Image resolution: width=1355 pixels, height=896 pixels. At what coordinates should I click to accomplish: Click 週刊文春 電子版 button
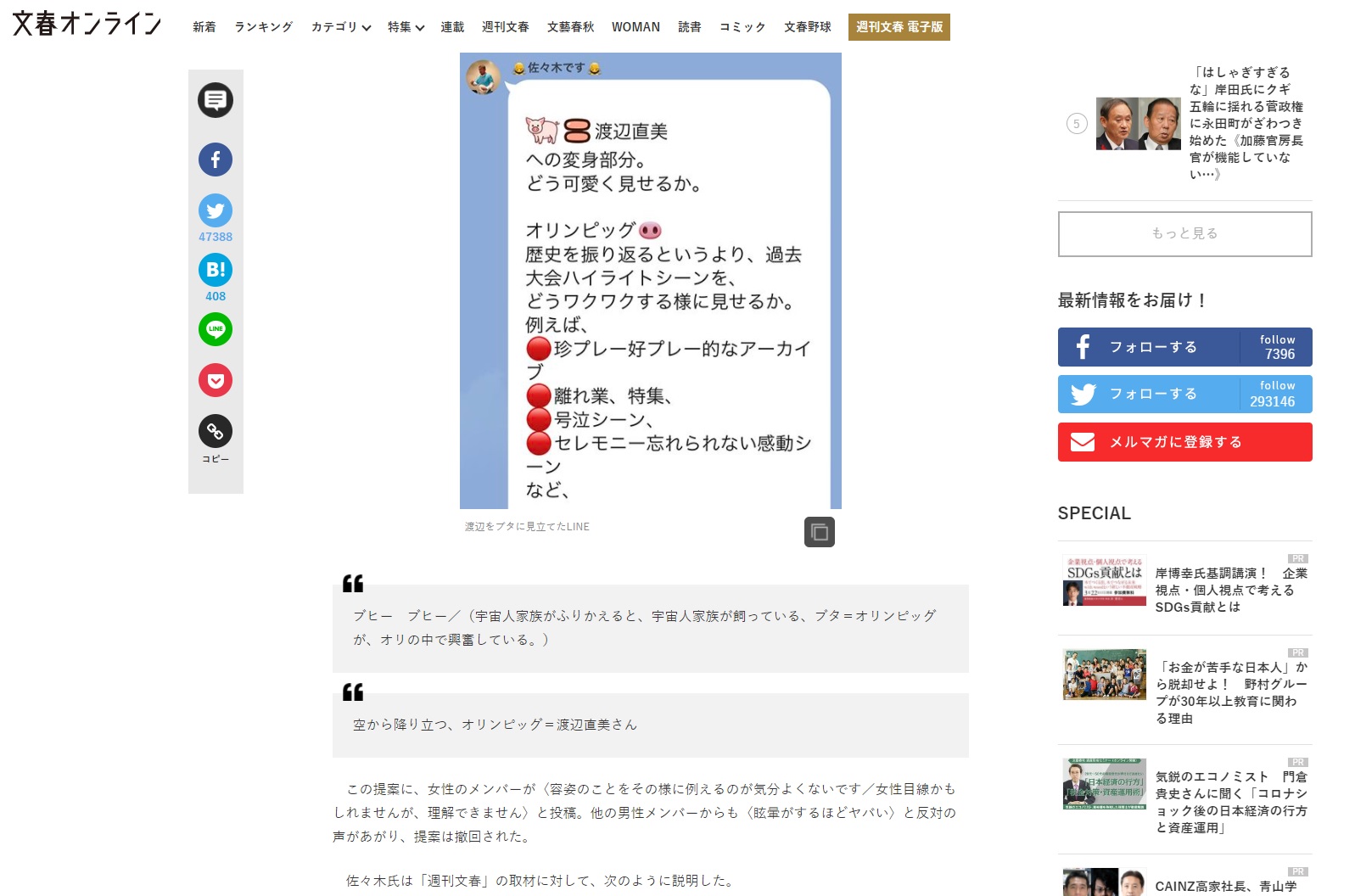pos(899,27)
